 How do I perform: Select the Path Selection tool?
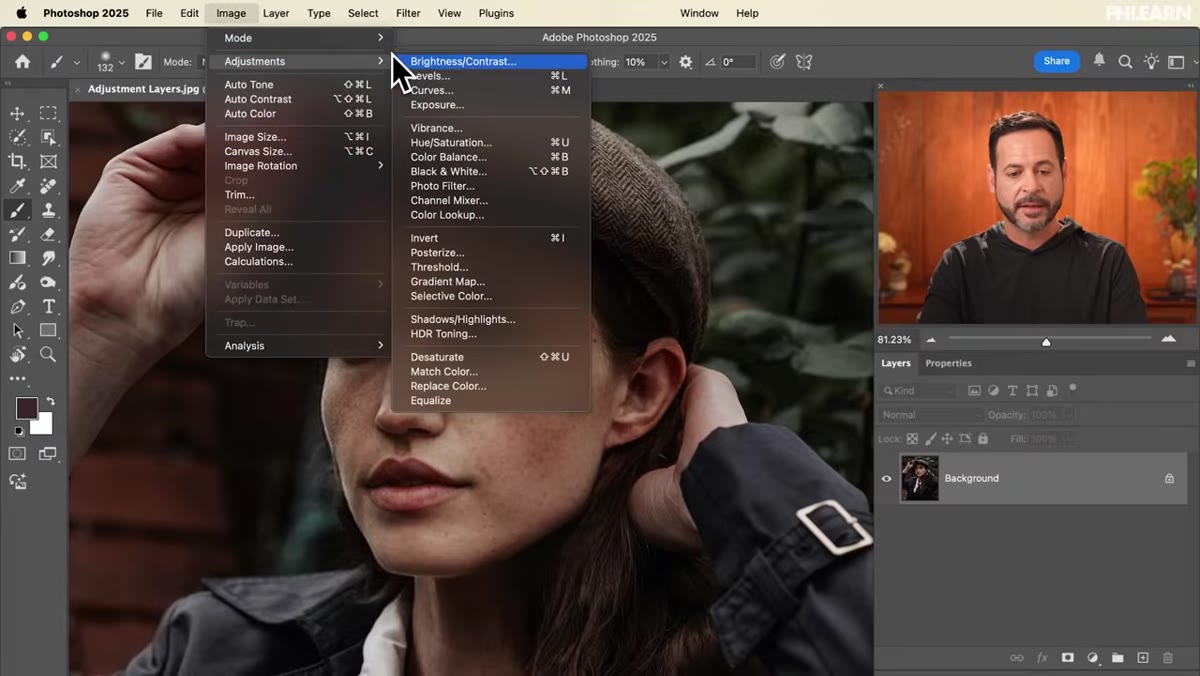(x=17, y=330)
